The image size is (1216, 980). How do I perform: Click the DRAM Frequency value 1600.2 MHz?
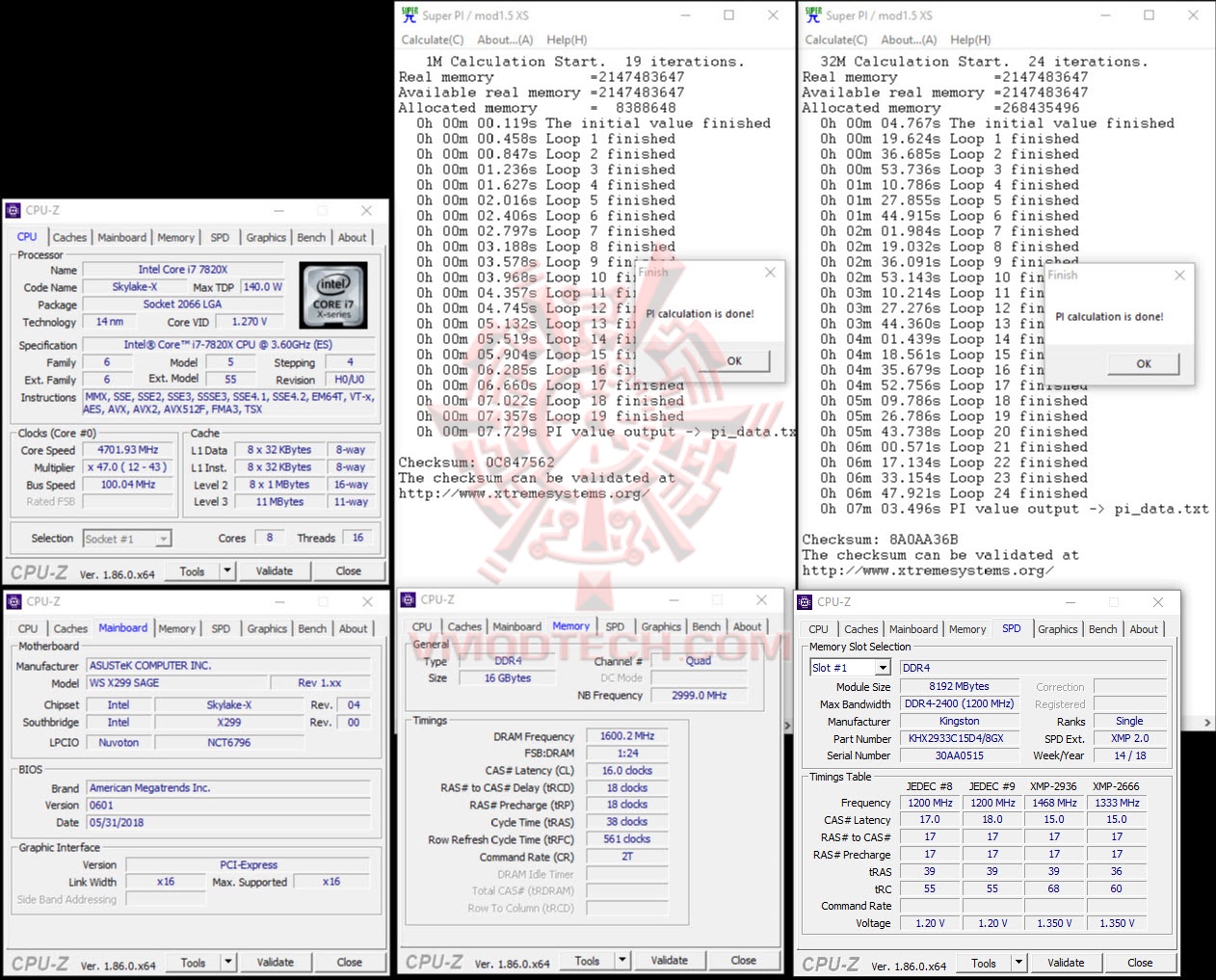pyautogui.click(x=627, y=736)
